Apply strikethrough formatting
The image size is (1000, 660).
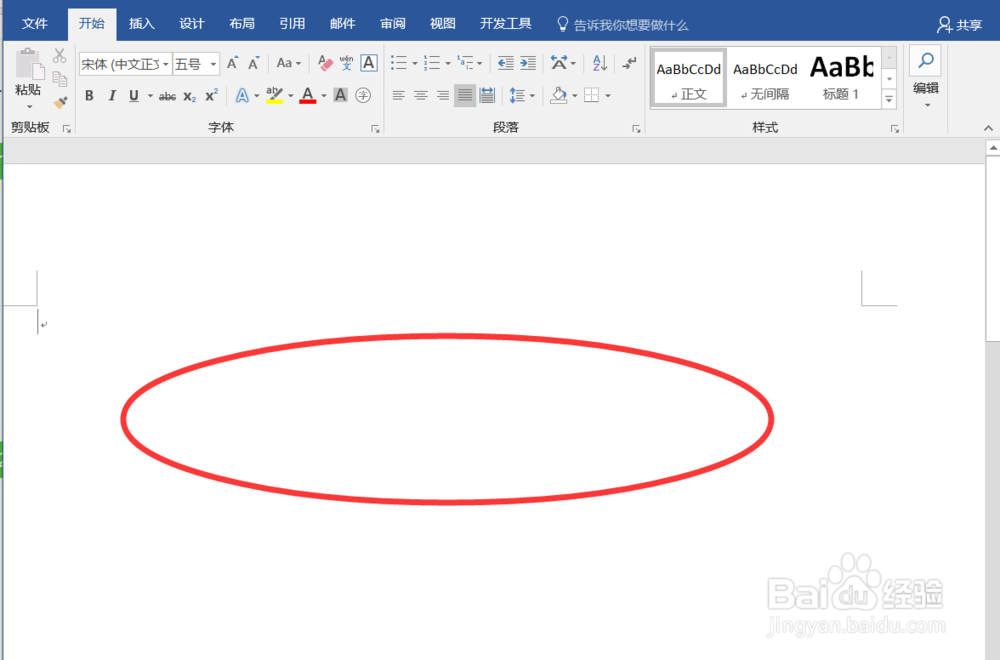click(167, 95)
